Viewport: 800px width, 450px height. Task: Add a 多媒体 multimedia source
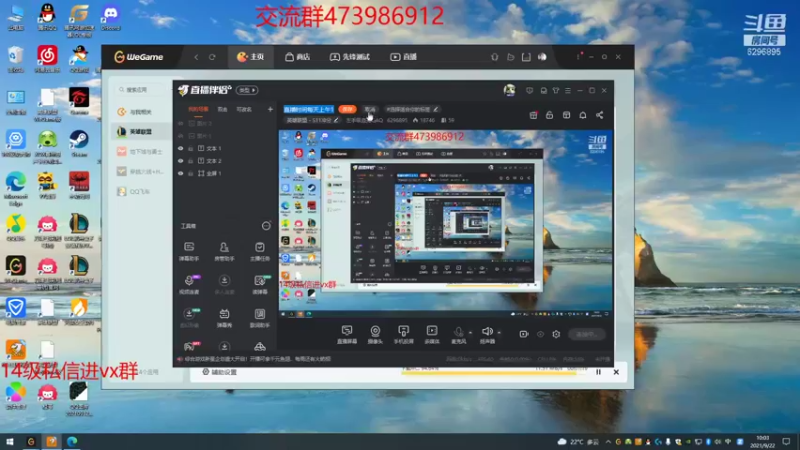[432, 334]
